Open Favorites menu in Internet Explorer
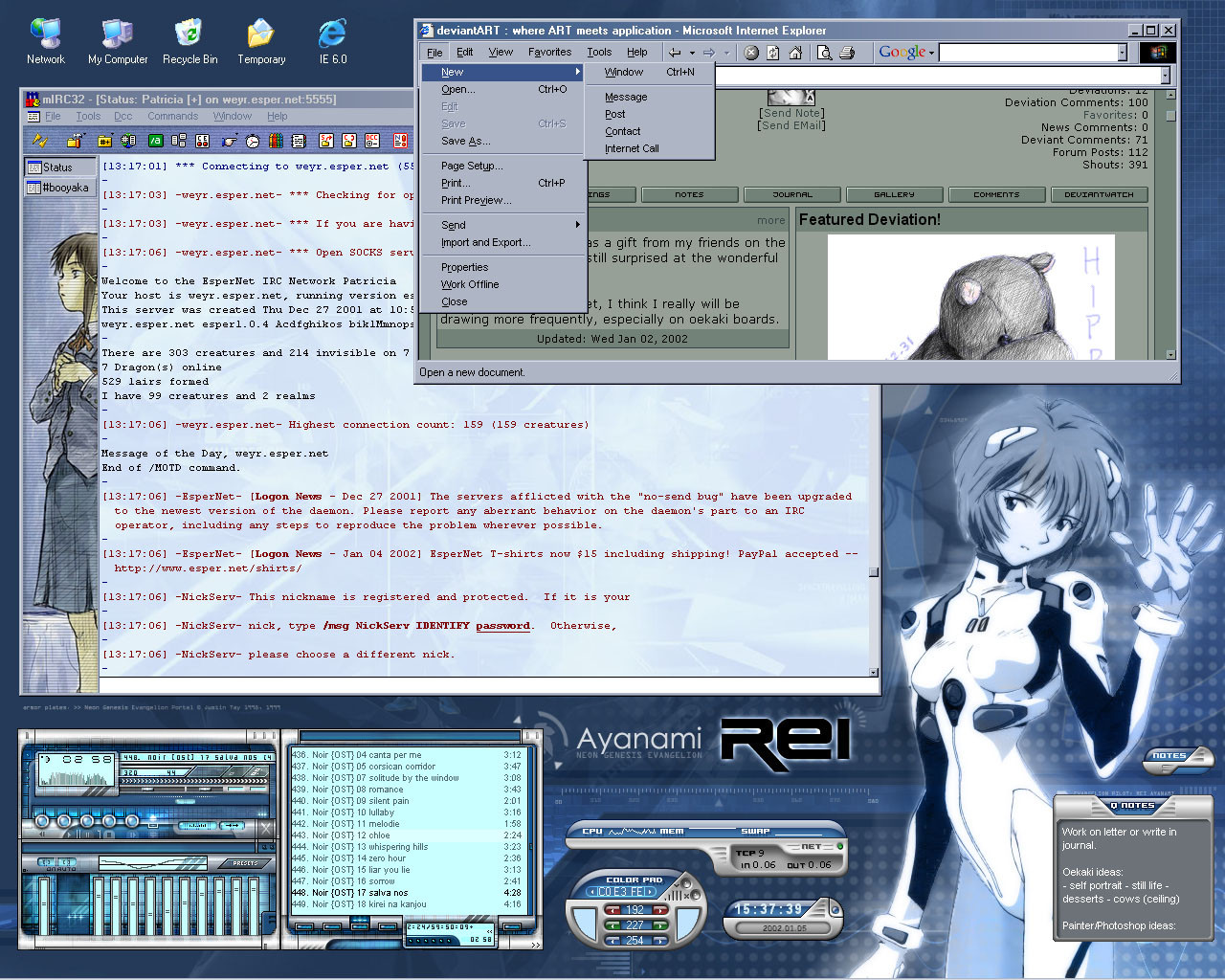Viewport: 1225px width, 980px height. (549, 52)
